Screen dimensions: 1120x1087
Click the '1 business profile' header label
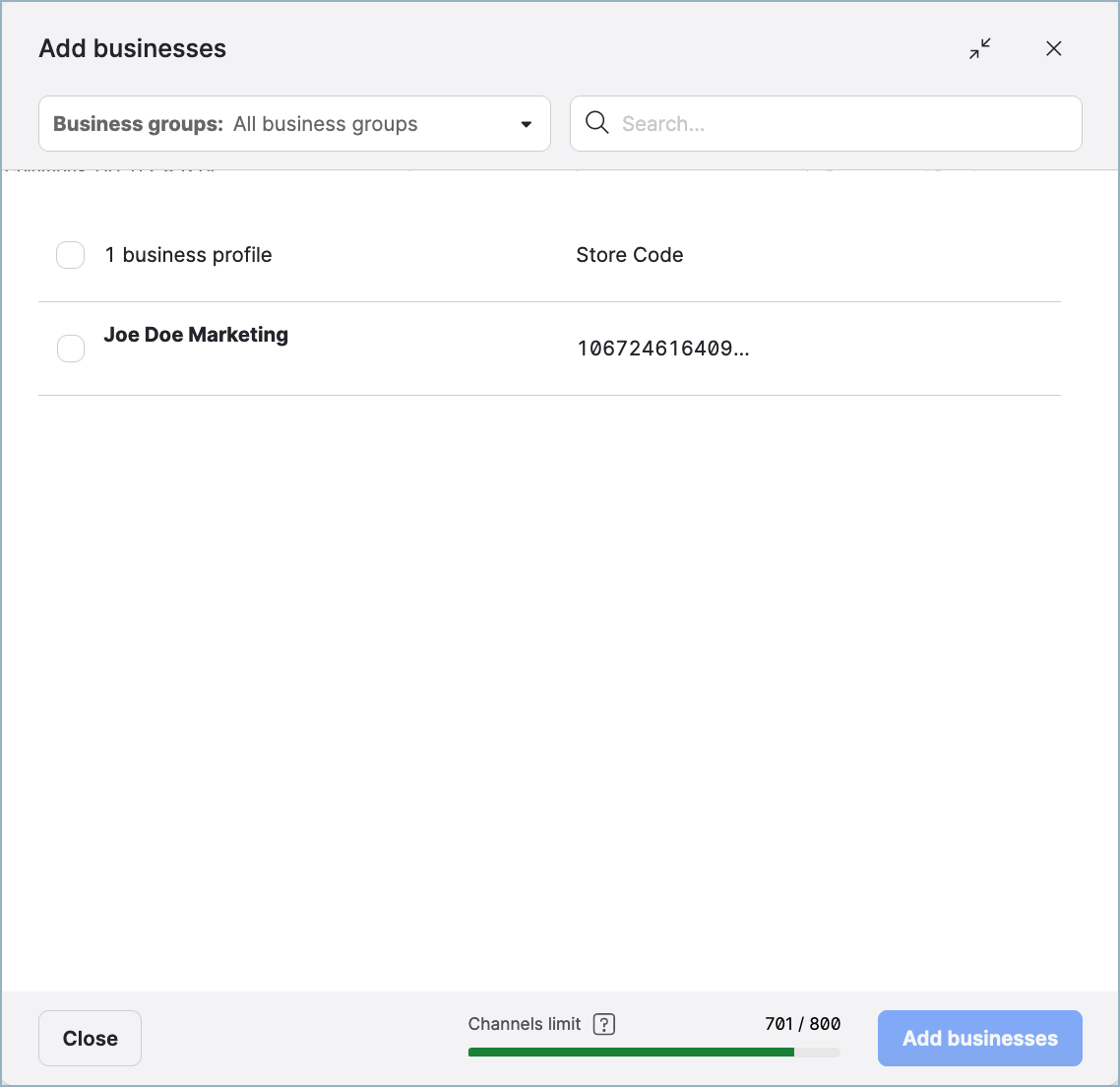pyautogui.click(x=188, y=255)
